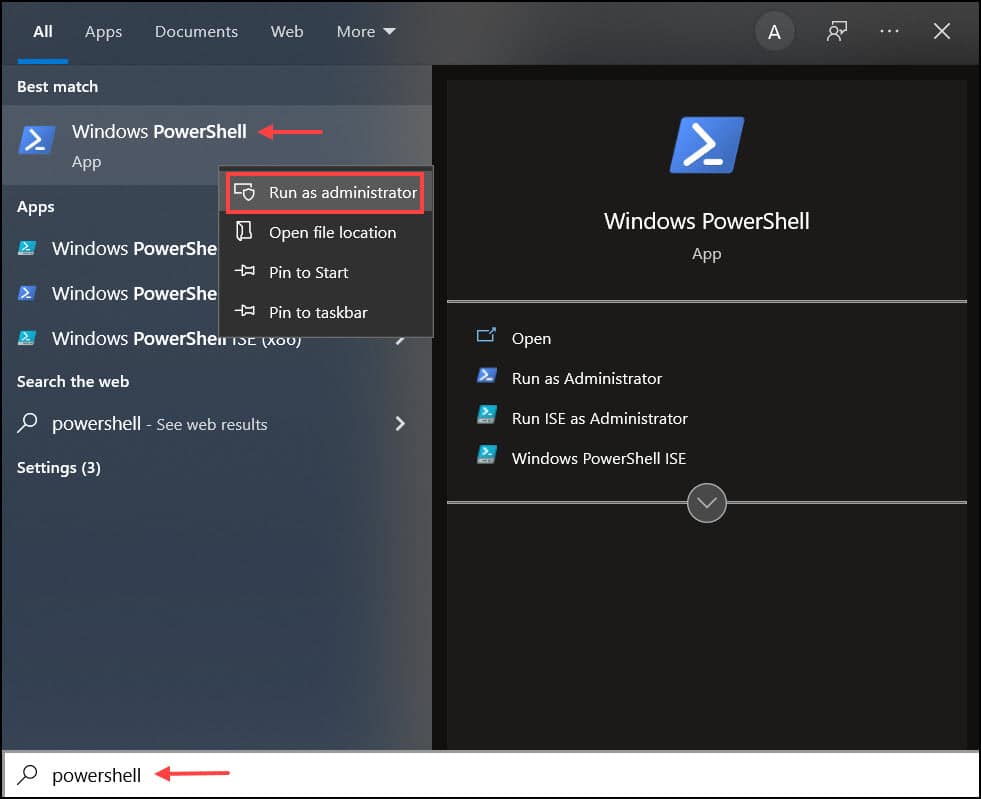Select the Windows PowerShell app icon under Best match
This screenshot has width=981, height=799.
[36, 140]
